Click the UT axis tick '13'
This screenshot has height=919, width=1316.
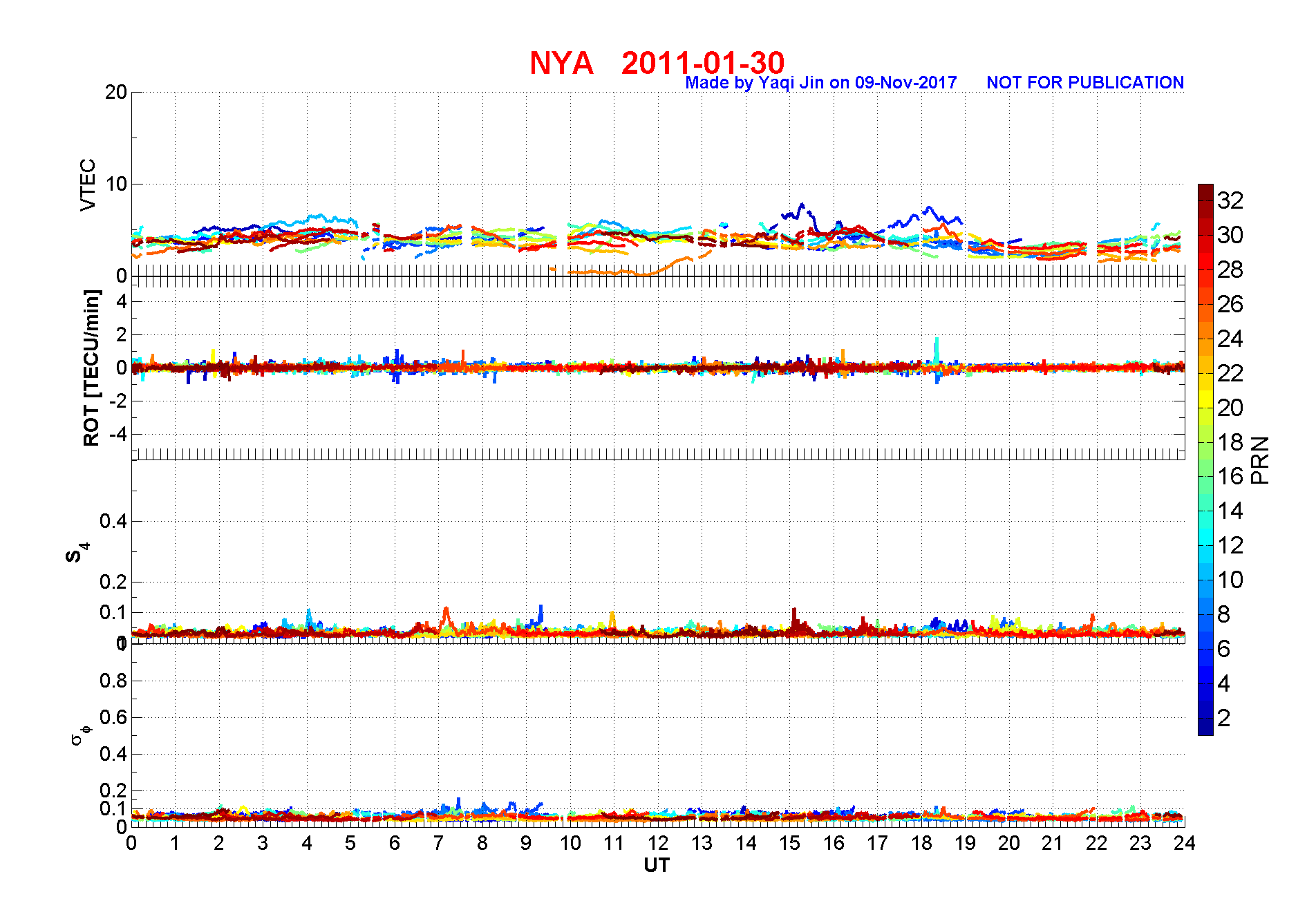coord(702,843)
